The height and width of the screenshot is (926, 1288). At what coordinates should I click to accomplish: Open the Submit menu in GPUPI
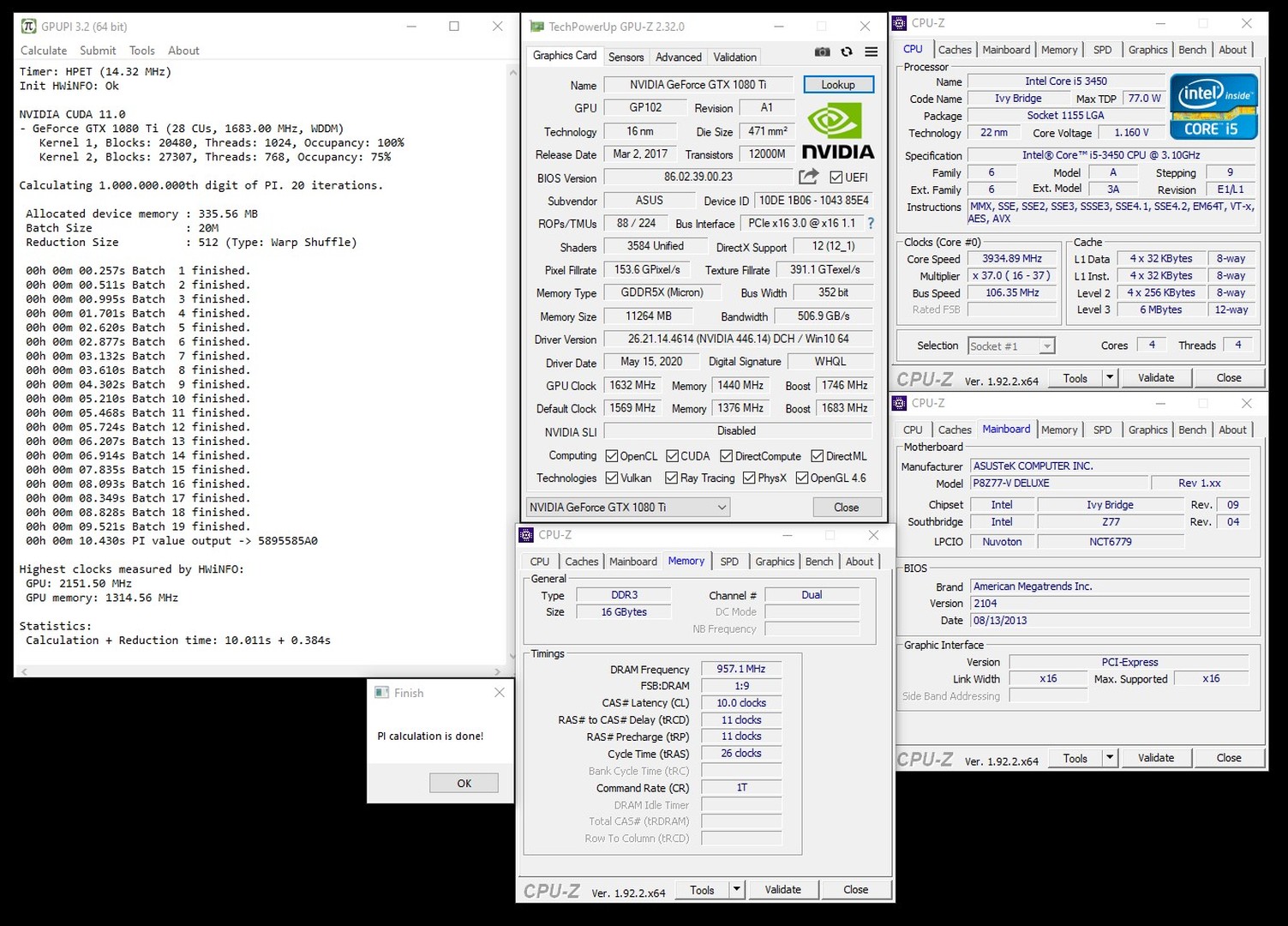coord(98,51)
